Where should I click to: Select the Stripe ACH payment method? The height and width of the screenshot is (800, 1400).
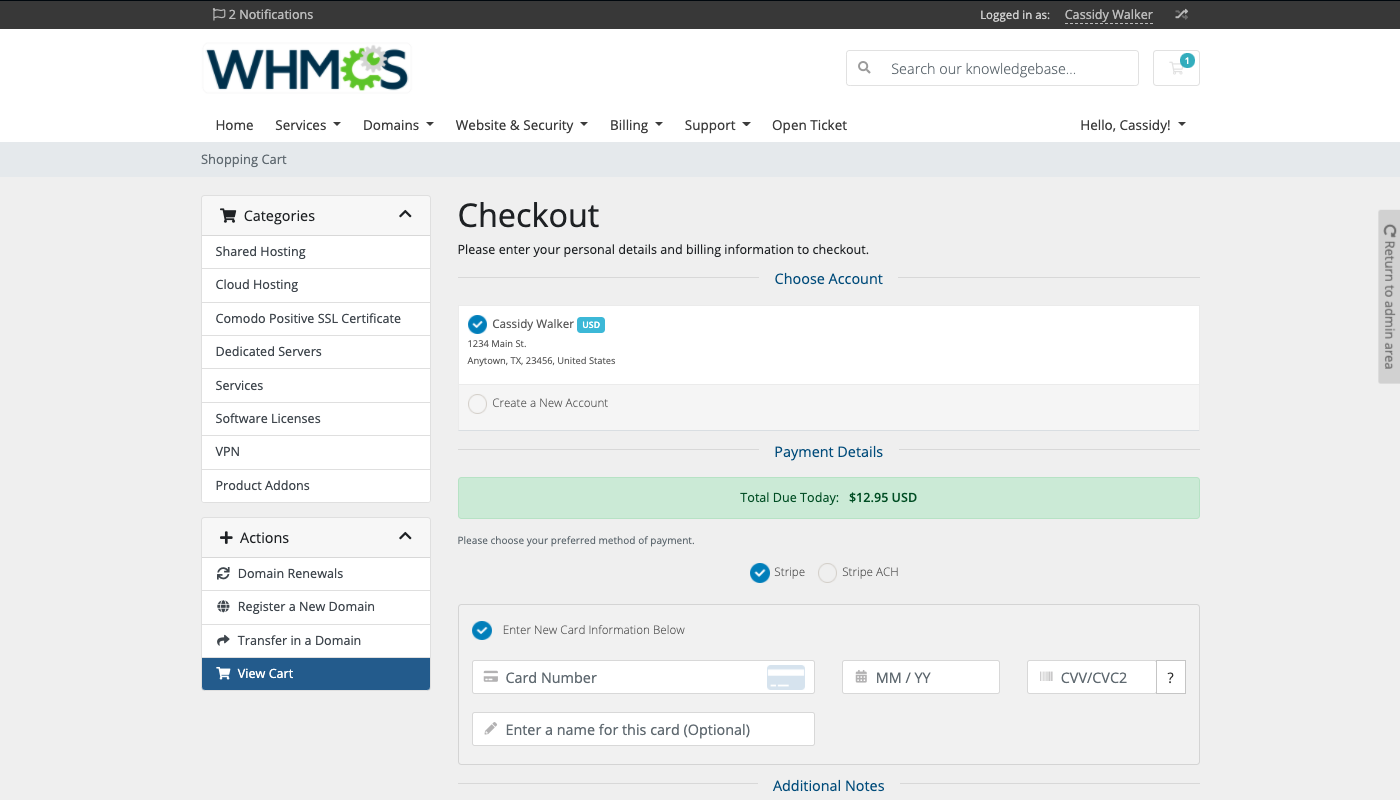pyautogui.click(x=827, y=573)
